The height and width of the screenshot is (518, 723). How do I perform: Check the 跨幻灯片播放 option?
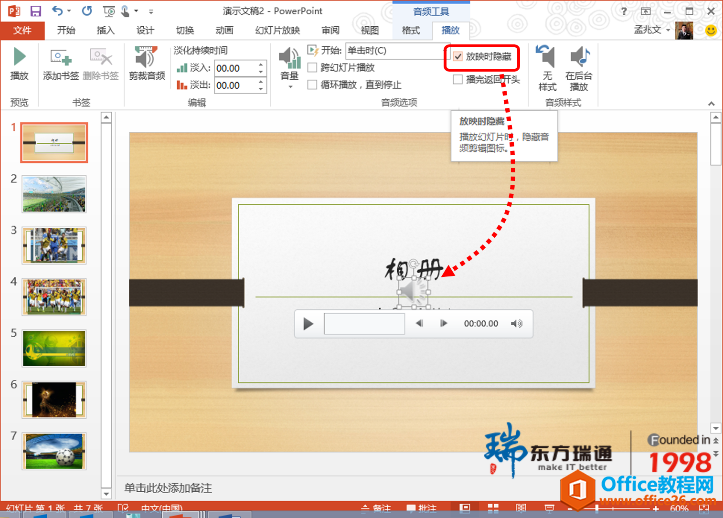tap(312, 68)
